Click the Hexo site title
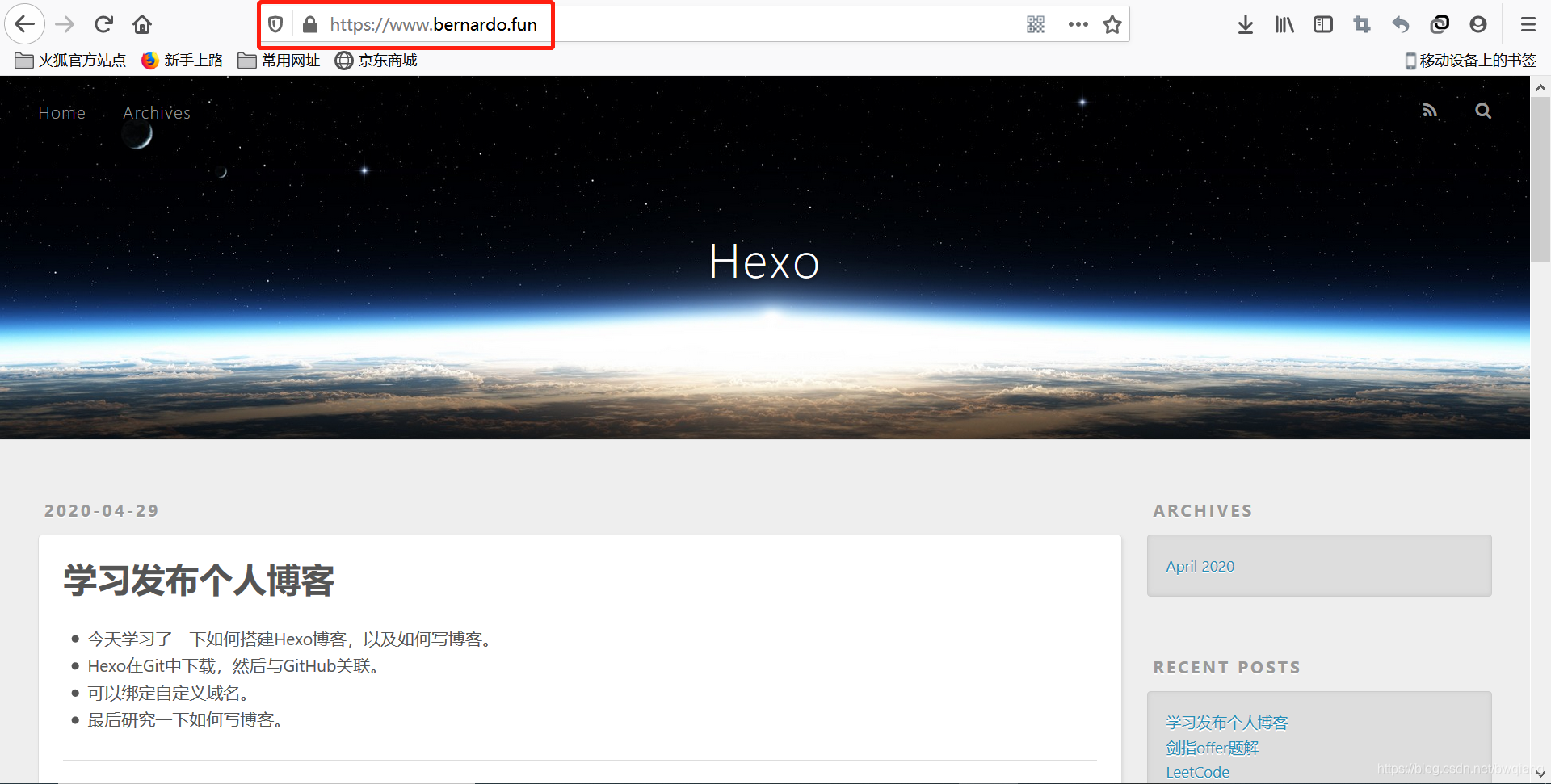 tap(764, 262)
